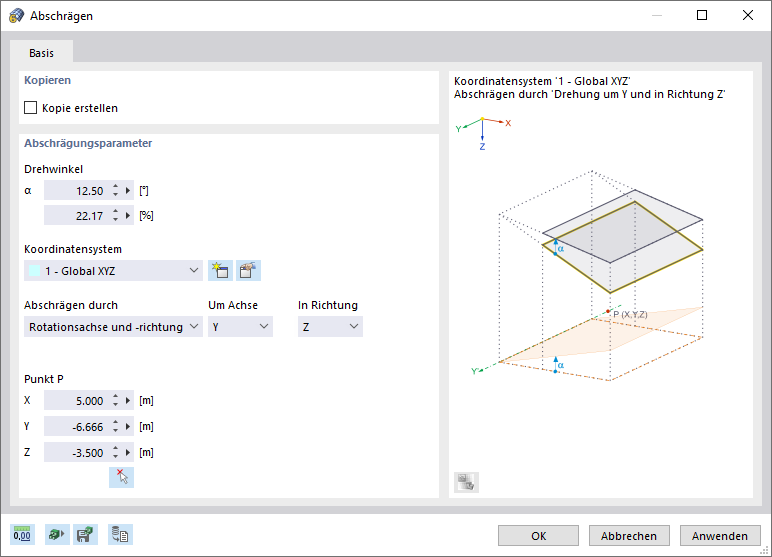This screenshot has width=772, height=557.
Task: Click the 'Punkt P' label
Action: coord(44,379)
